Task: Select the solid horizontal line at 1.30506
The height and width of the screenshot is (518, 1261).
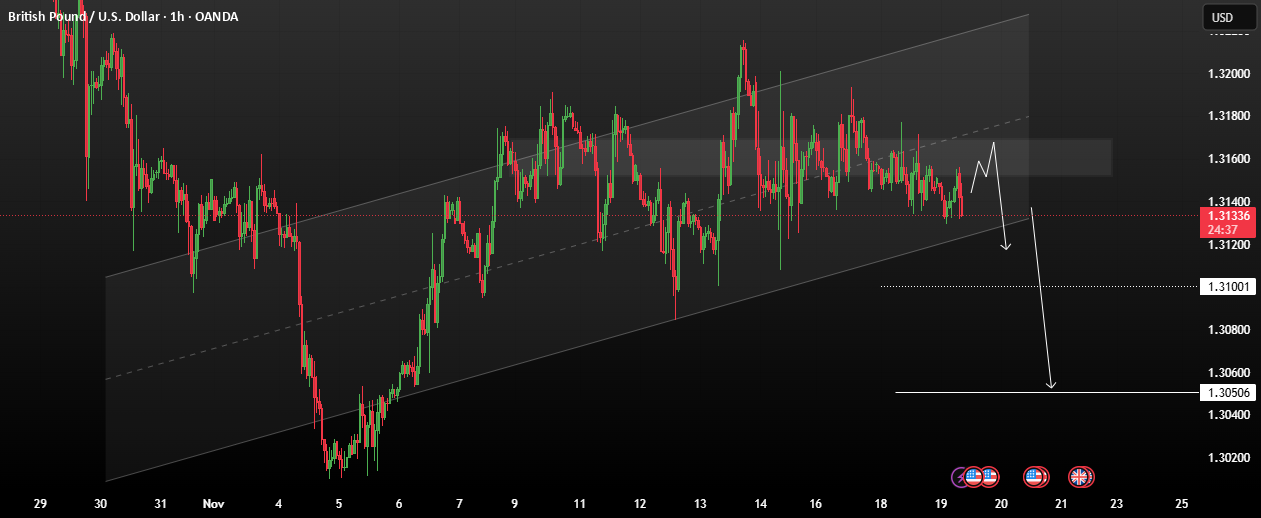Action: pyautogui.click(x=1046, y=393)
